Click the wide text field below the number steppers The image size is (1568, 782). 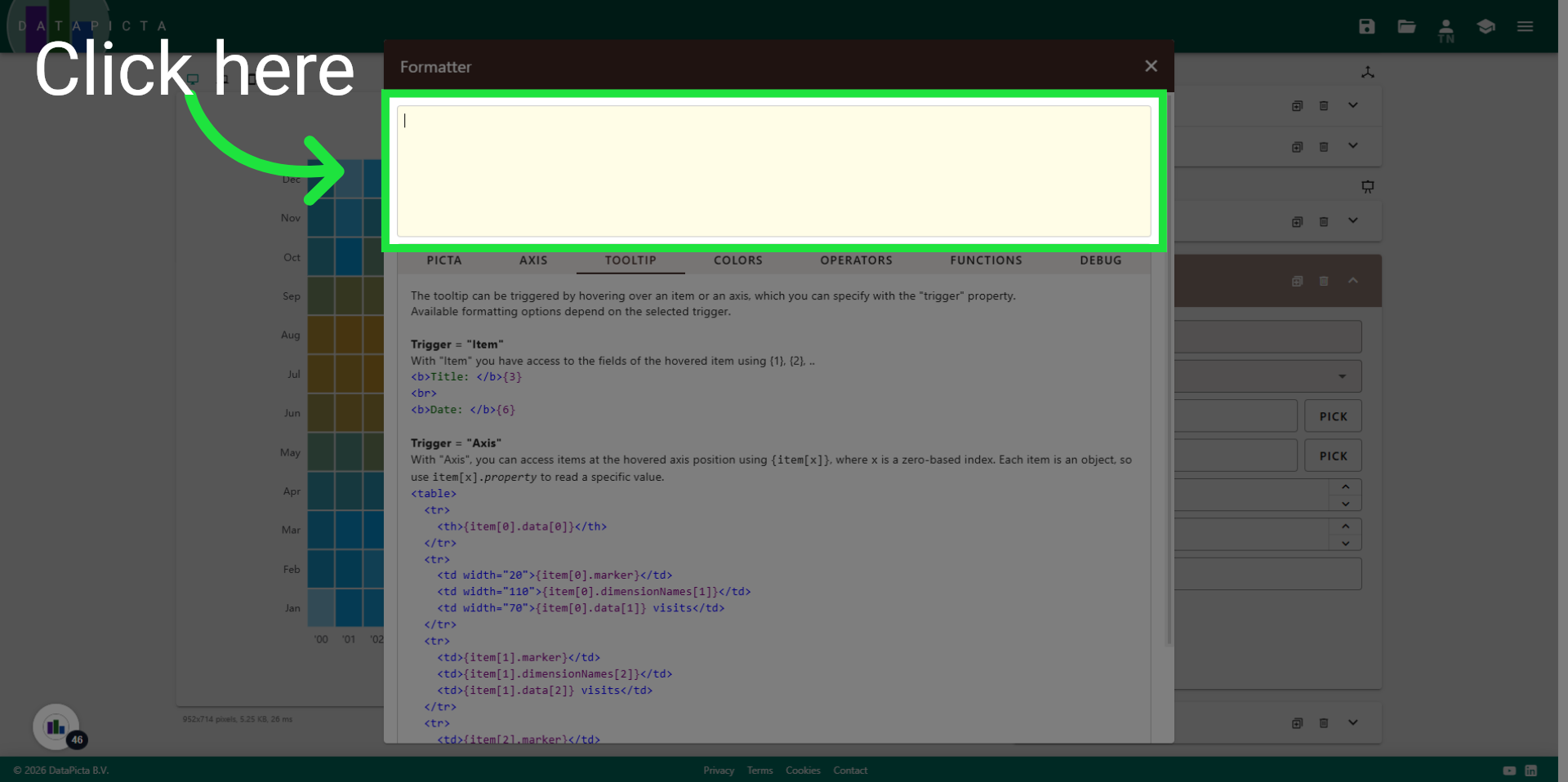pos(1268,574)
